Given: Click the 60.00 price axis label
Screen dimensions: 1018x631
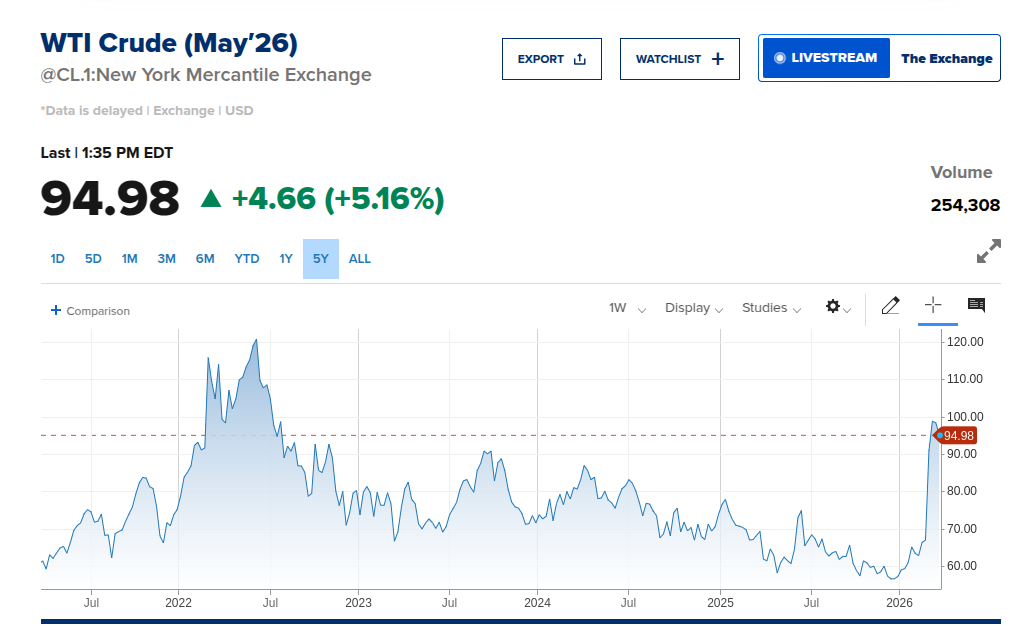Looking at the screenshot, I should 962,566.
